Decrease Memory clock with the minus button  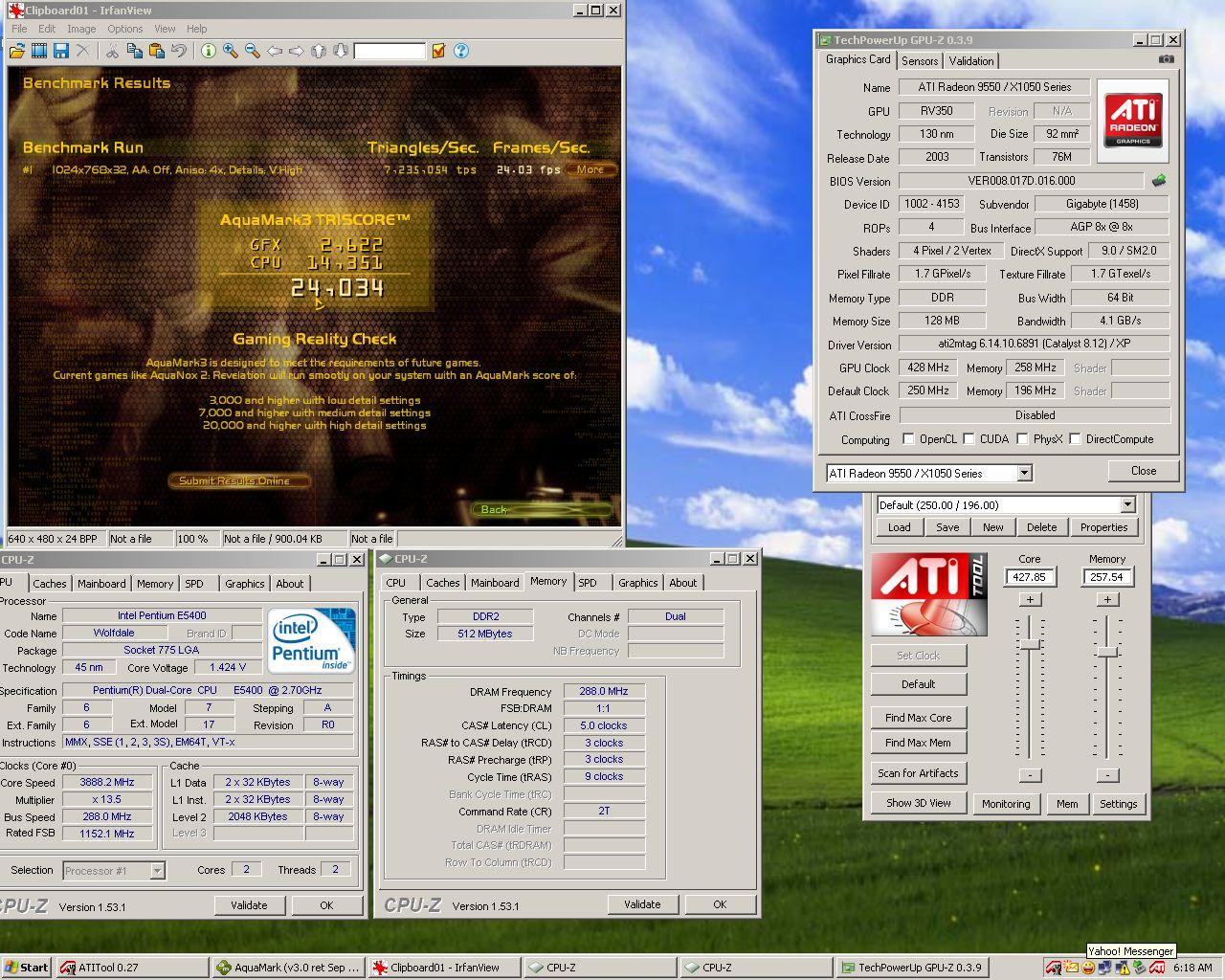tap(1107, 775)
